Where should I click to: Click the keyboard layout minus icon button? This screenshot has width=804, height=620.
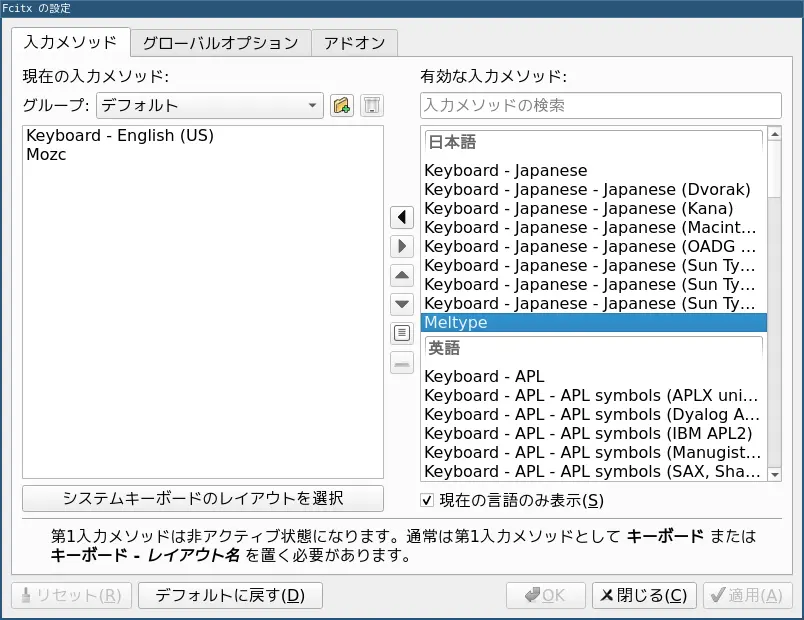tap(401, 363)
